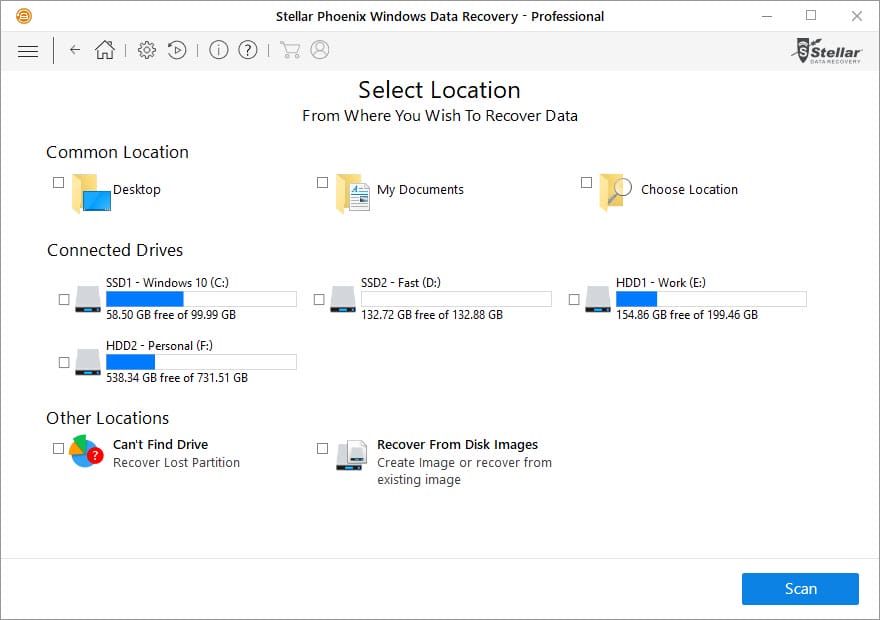The height and width of the screenshot is (620, 880).
Task: Click the SSD2 - Fast (D:) drive icon
Action: pos(343,298)
